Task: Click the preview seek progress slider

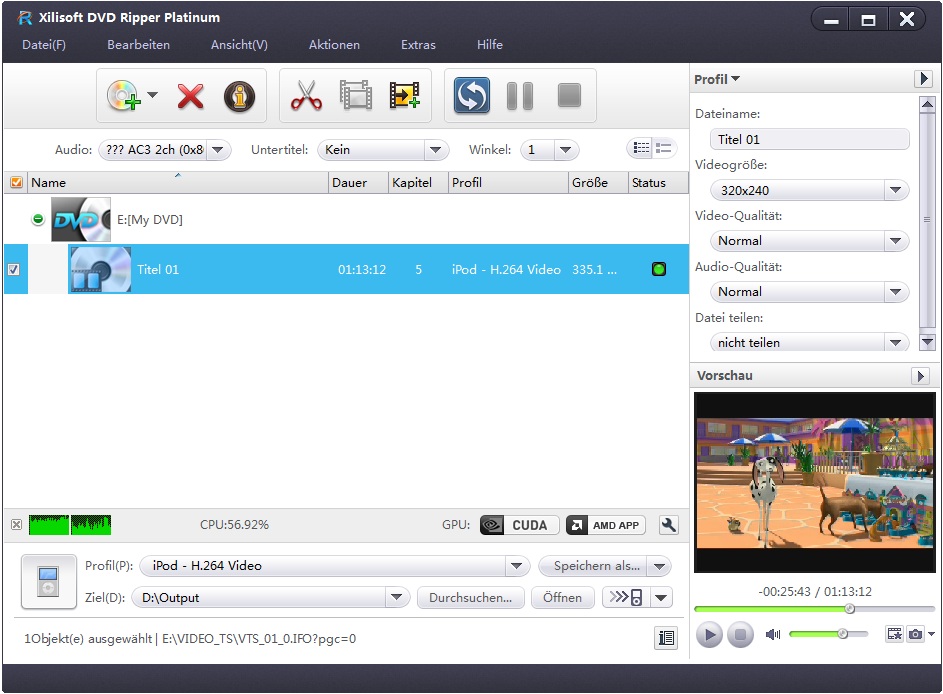Action: click(x=814, y=609)
